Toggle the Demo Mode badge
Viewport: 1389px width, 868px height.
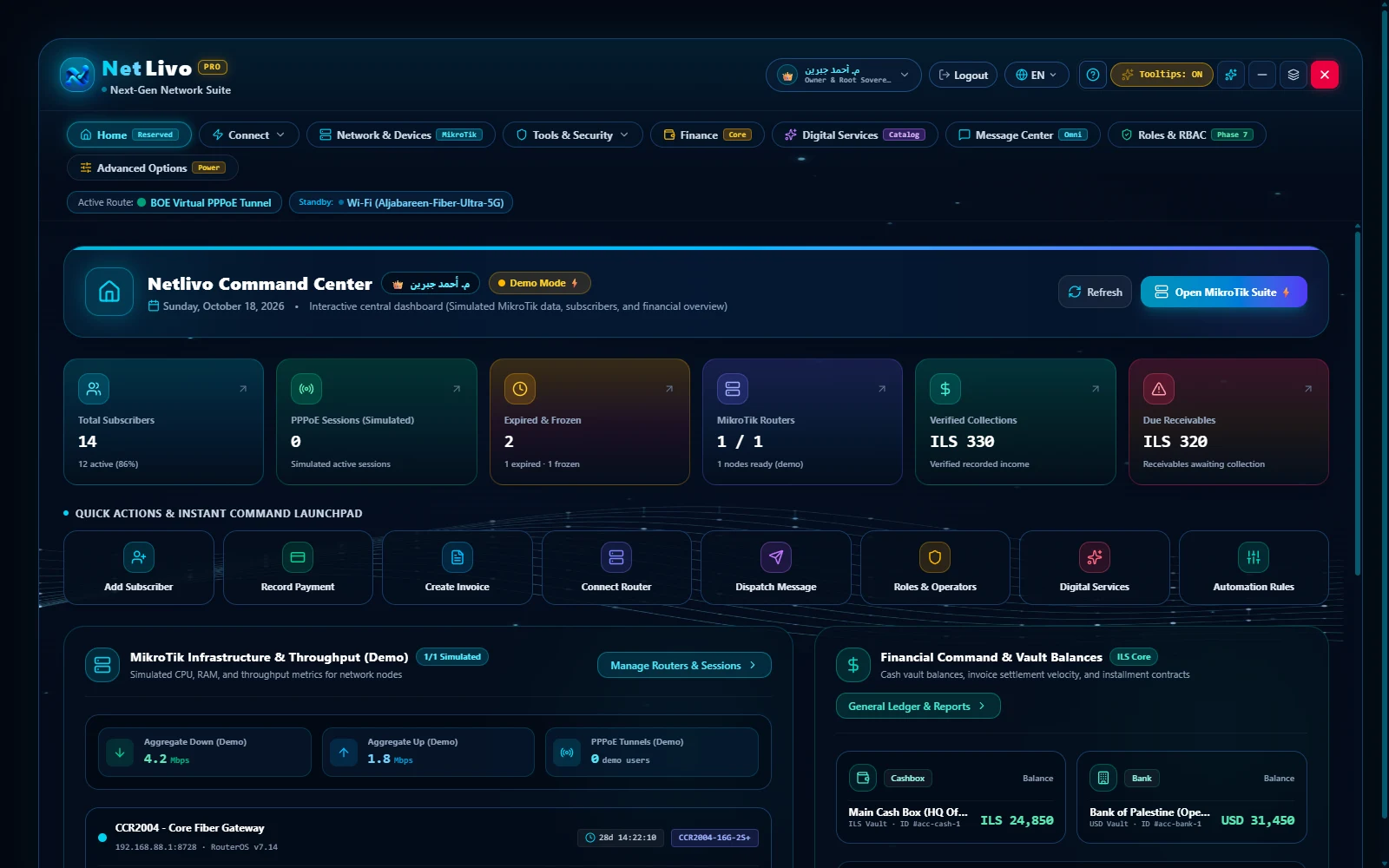coord(539,283)
